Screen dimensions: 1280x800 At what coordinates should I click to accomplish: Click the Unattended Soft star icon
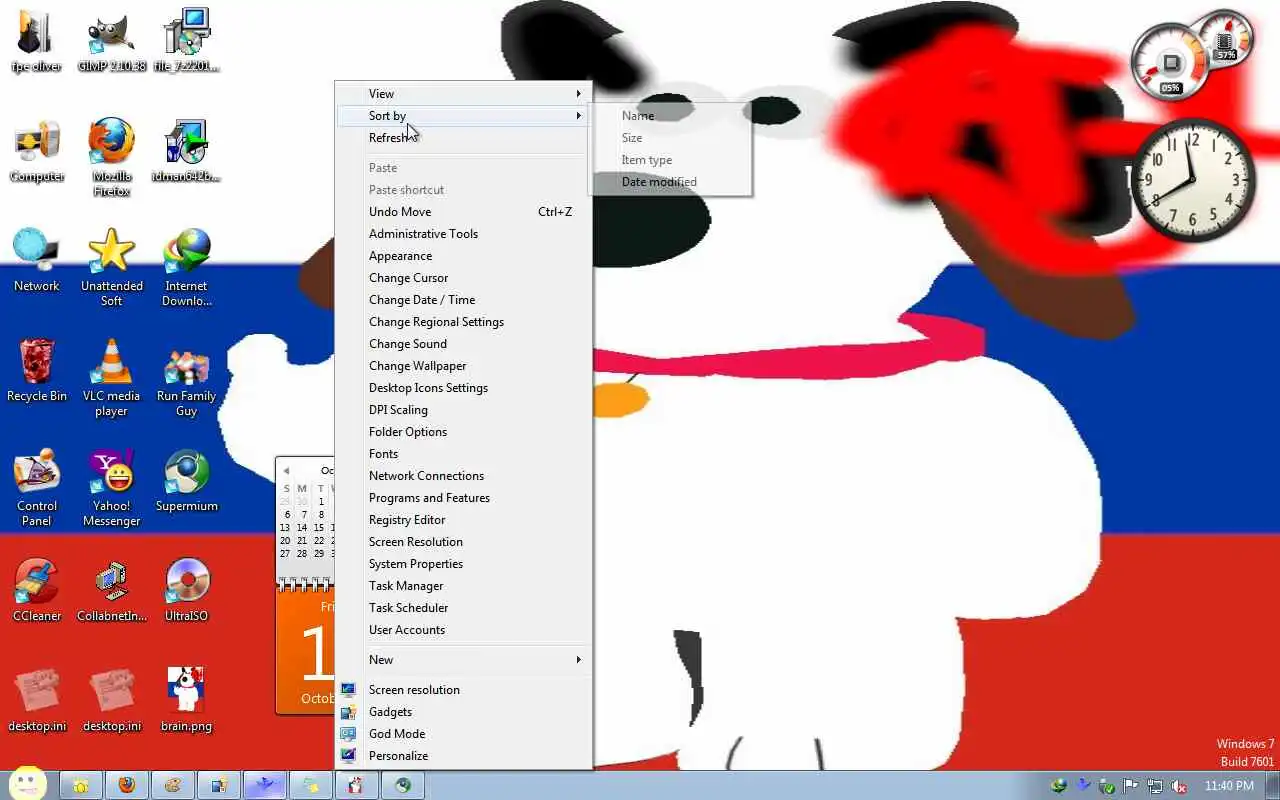pos(112,267)
